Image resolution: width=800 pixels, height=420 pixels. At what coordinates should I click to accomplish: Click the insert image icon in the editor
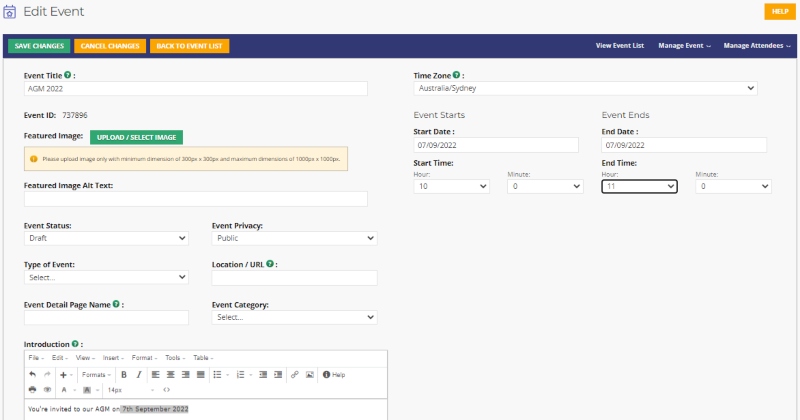coord(310,375)
